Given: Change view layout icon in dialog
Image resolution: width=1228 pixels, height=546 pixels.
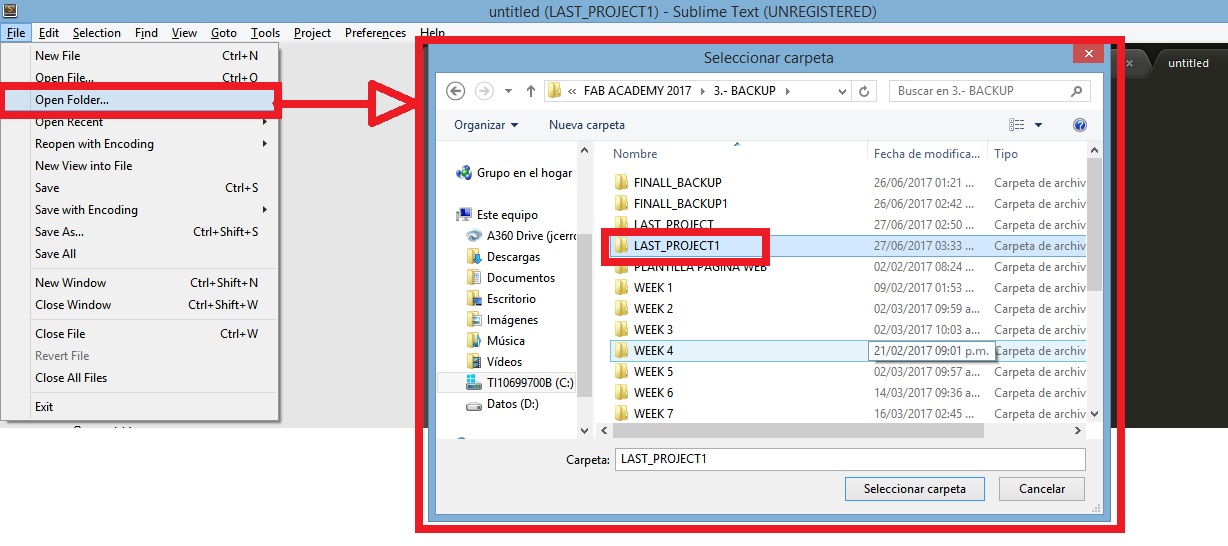Looking at the screenshot, I should [1017, 125].
